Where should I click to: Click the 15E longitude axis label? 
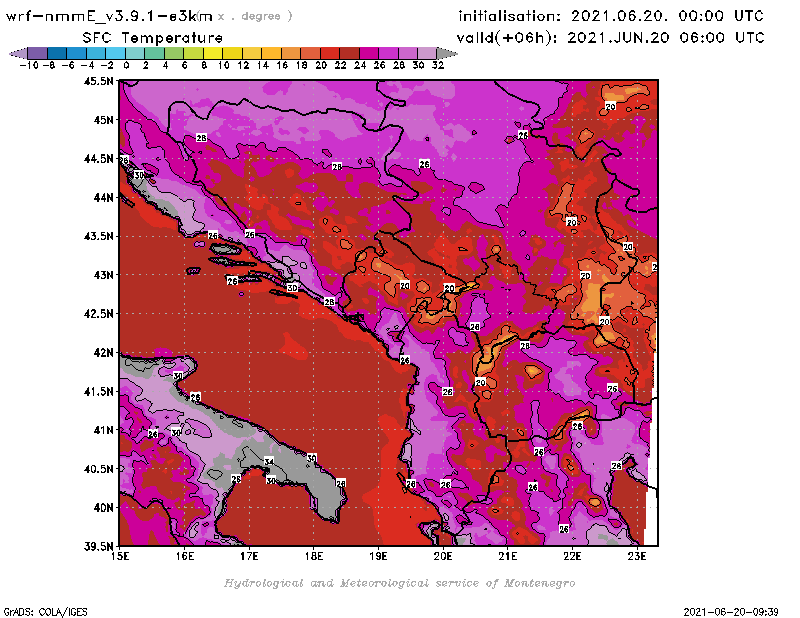[120, 556]
